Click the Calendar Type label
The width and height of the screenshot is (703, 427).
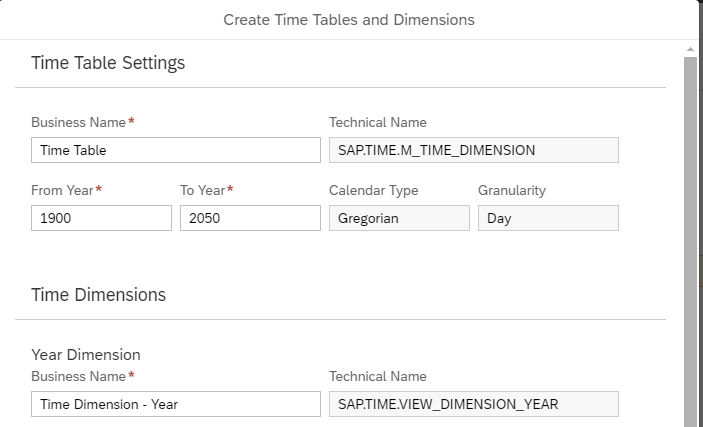tap(373, 190)
